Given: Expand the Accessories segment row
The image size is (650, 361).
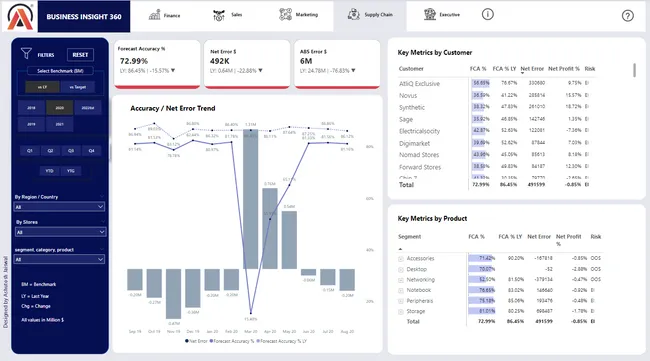Looking at the screenshot, I should coord(401,259).
